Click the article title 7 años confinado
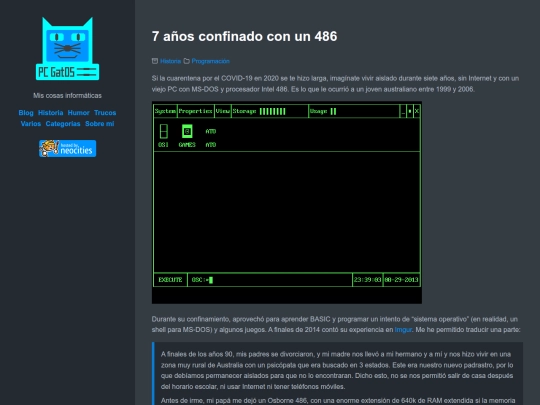This screenshot has height=405, width=540. [245, 36]
